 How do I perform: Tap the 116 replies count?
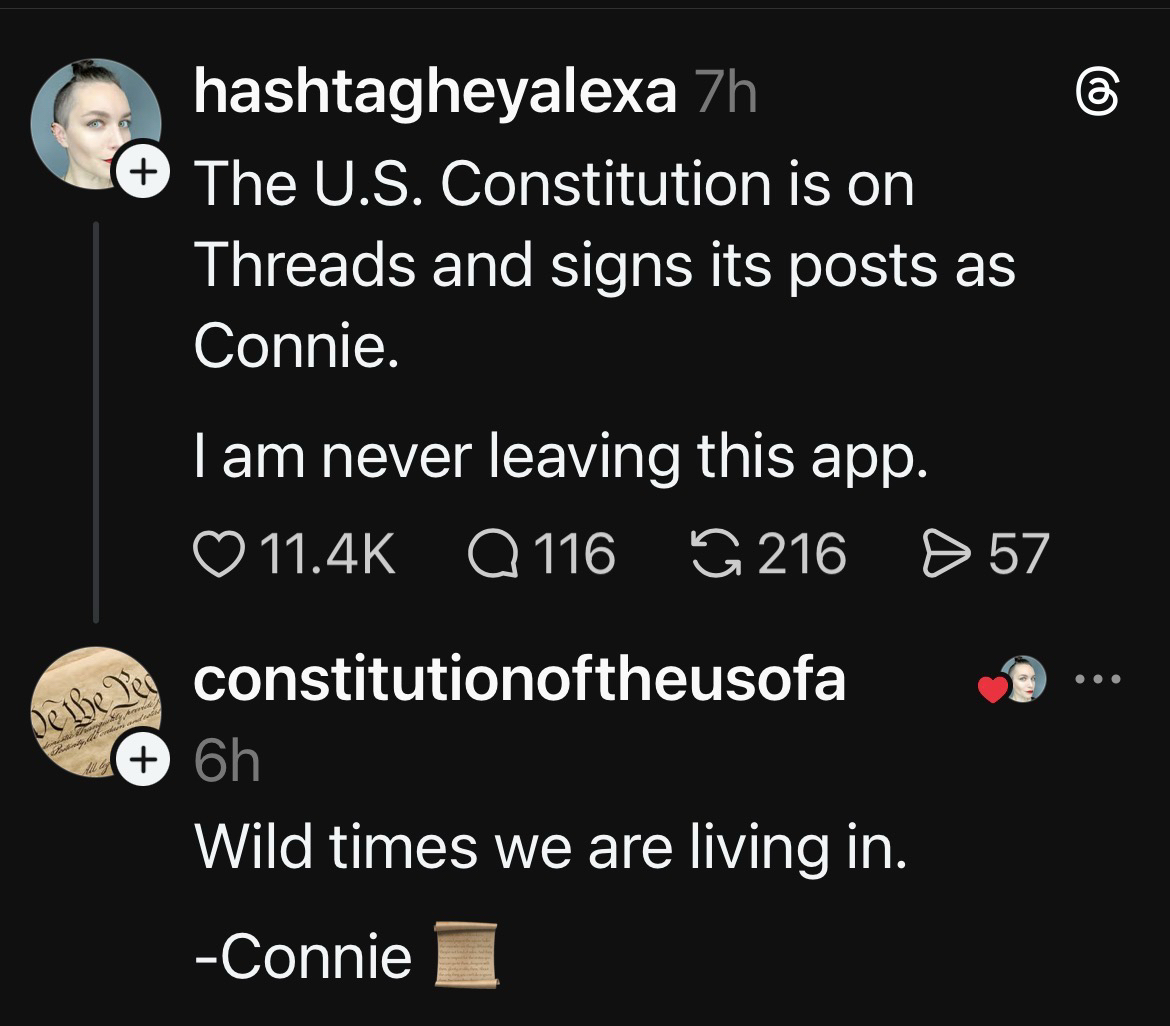574,554
